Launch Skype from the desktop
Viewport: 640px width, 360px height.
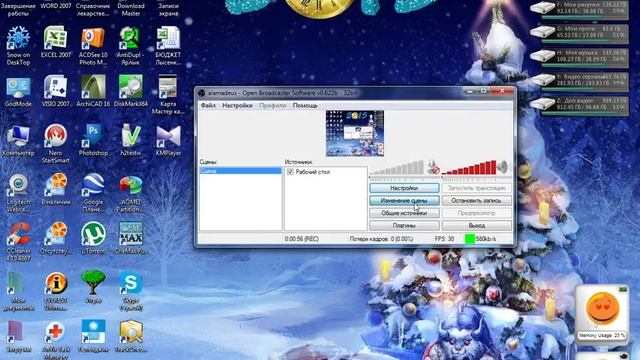(131, 291)
